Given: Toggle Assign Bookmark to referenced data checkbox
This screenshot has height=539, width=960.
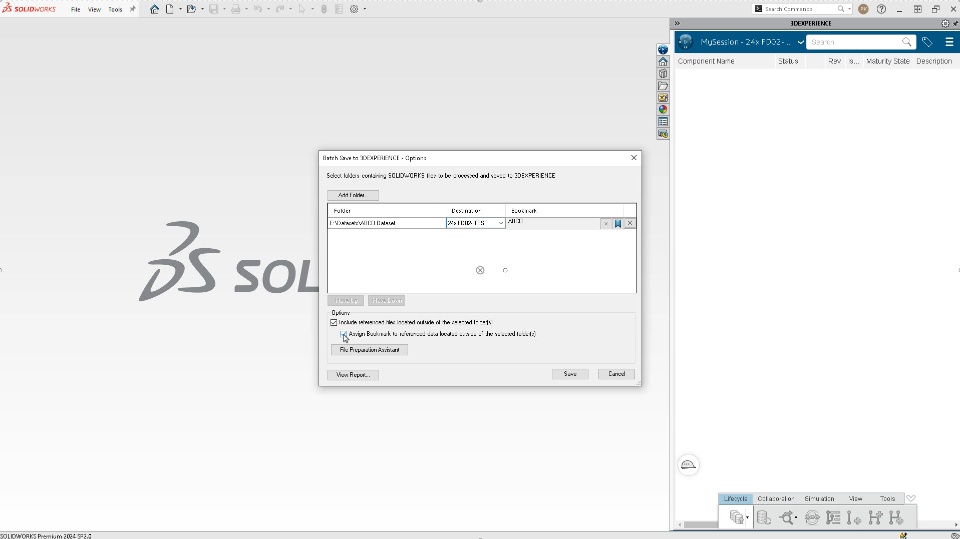Looking at the screenshot, I should coord(343,334).
